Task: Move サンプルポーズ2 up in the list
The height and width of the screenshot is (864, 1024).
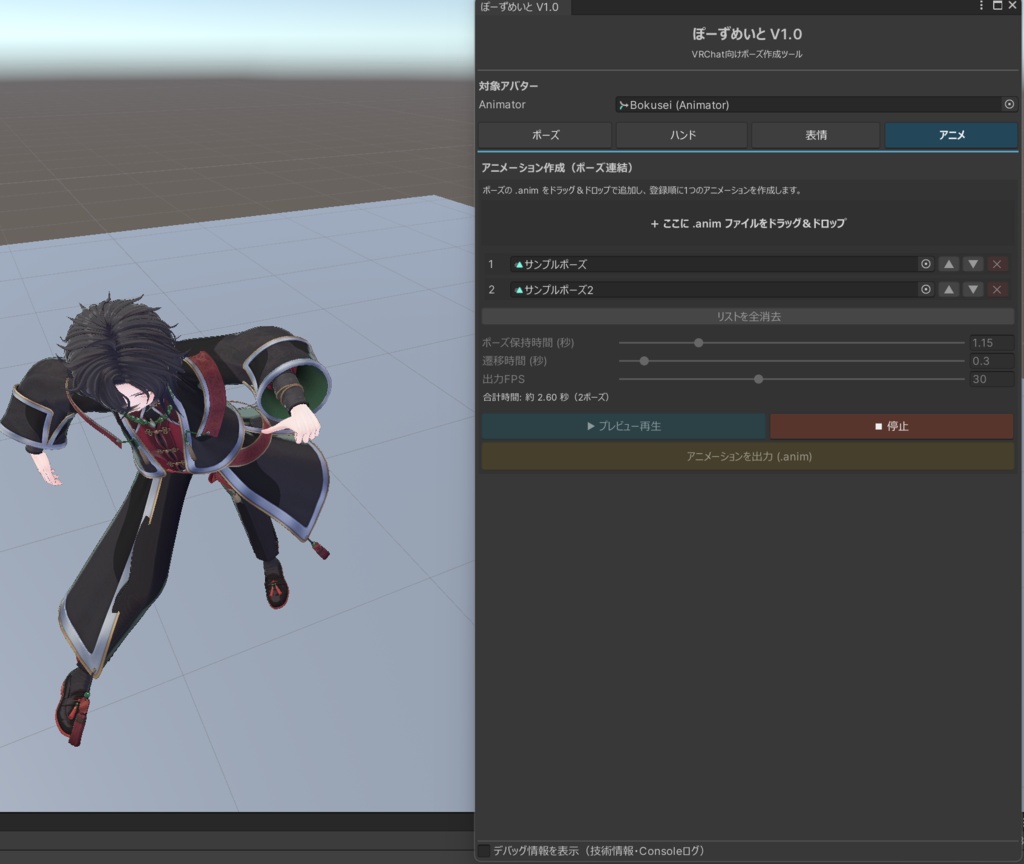Action: pyautogui.click(x=949, y=289)
